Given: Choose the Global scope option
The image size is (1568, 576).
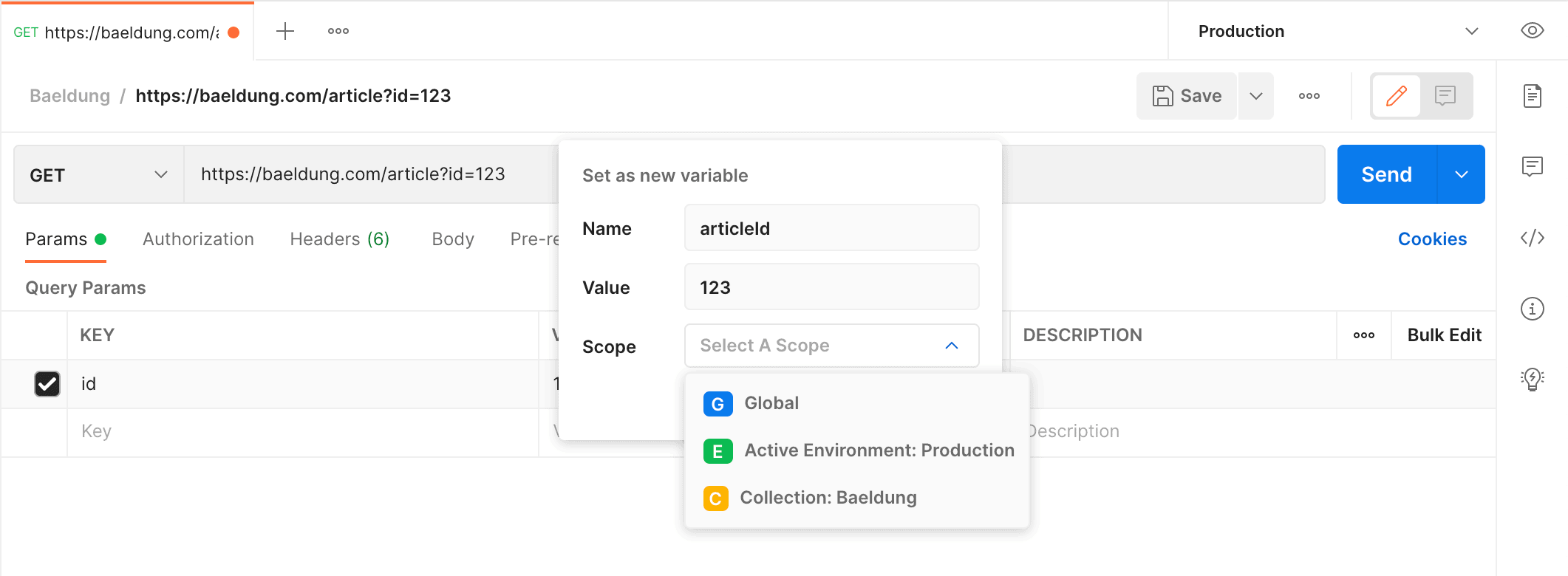Looking at the screenshot, I should [771, 403].
